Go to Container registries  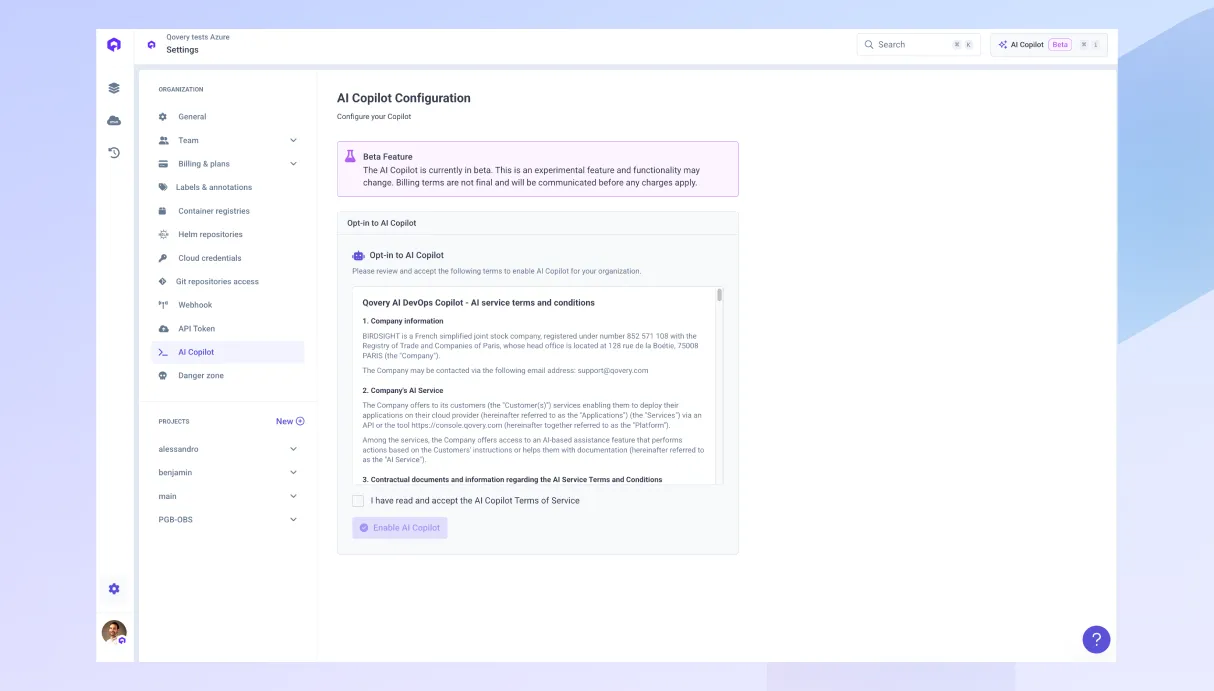pos(228,211)
